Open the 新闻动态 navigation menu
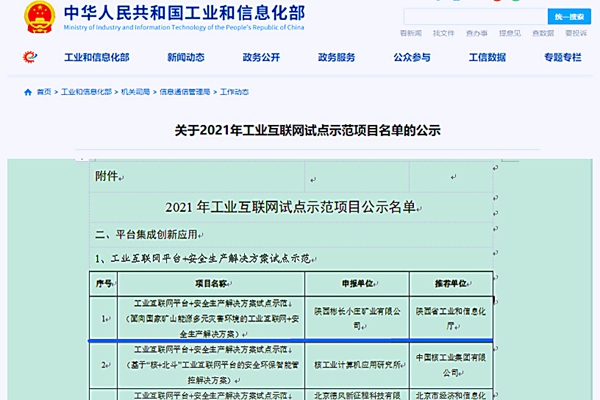Screen dimensions: 600x400 tap(186, 57)
